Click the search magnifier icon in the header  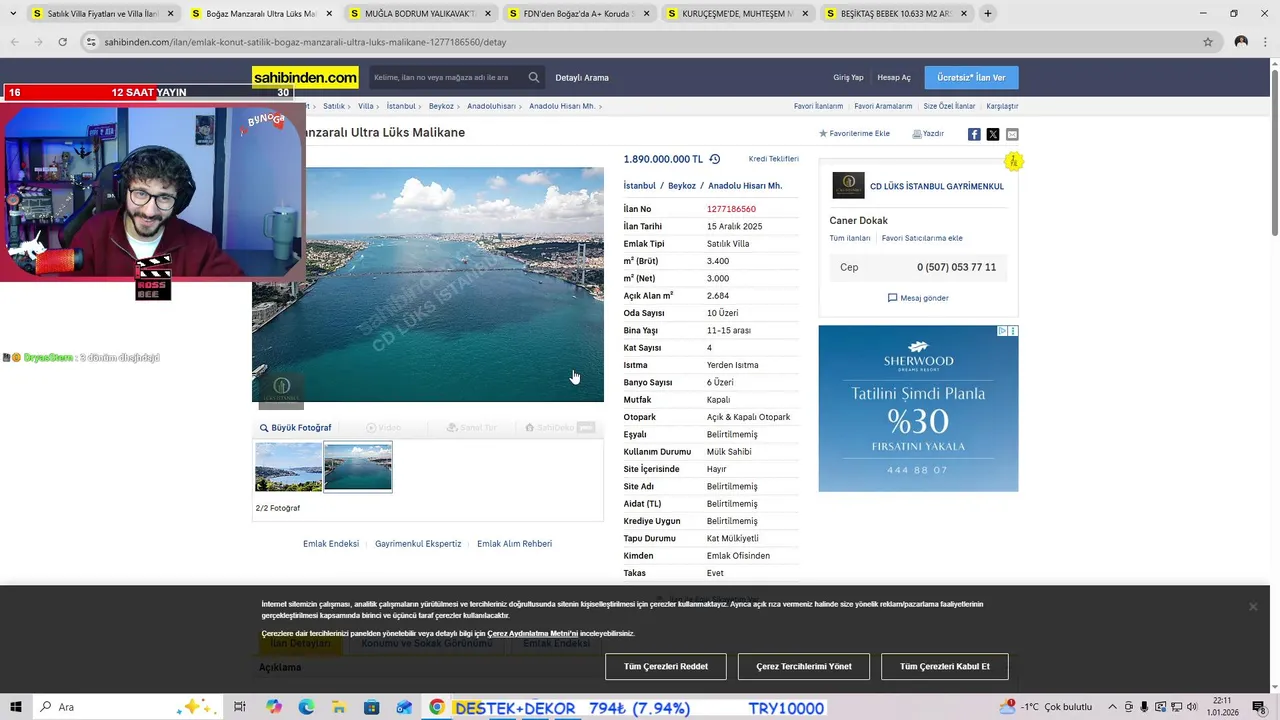pos(534,78)
